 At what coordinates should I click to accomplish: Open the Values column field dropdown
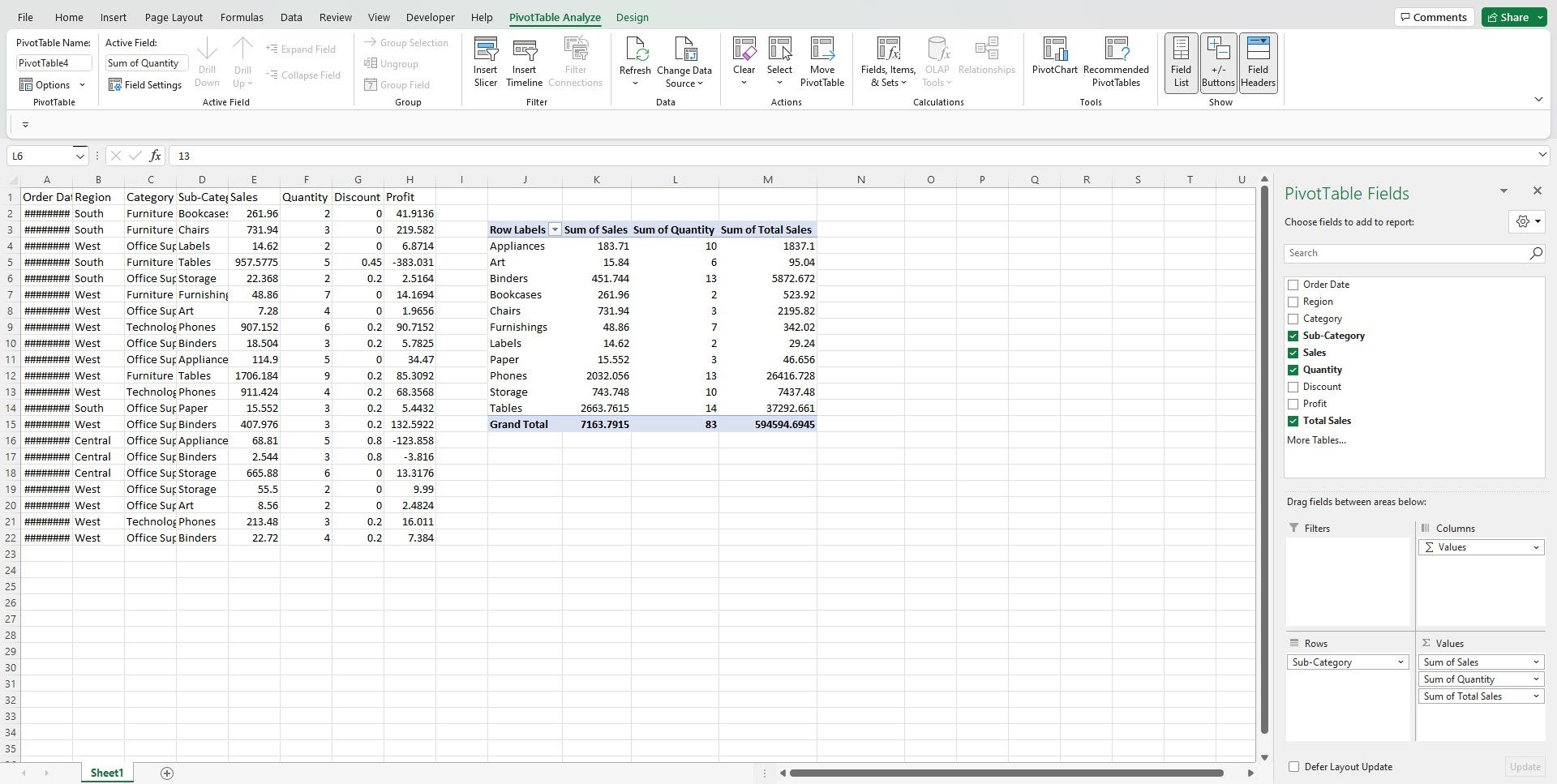point(1536,547)
